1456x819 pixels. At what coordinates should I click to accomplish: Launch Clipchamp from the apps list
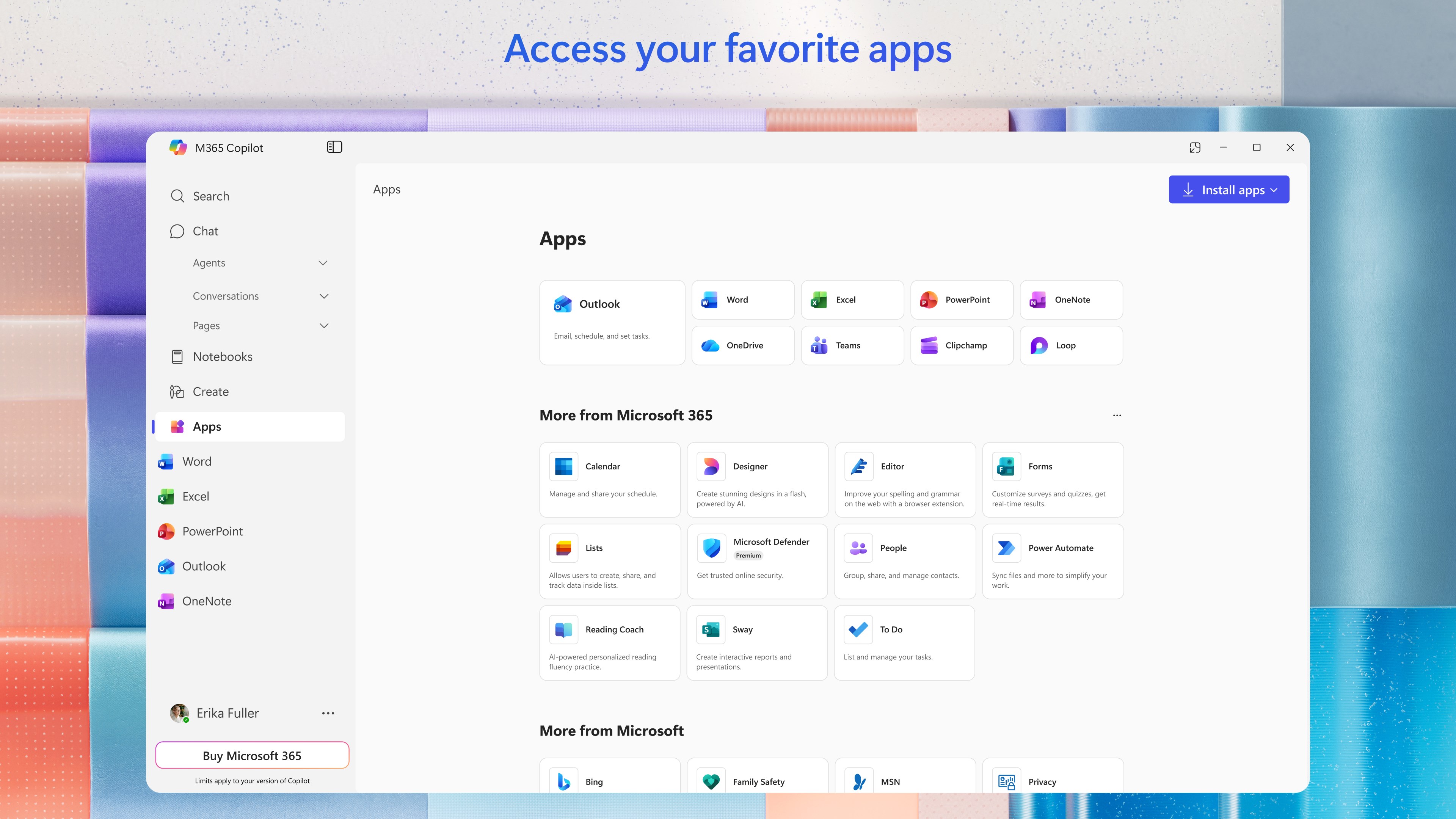pos(962,345)
